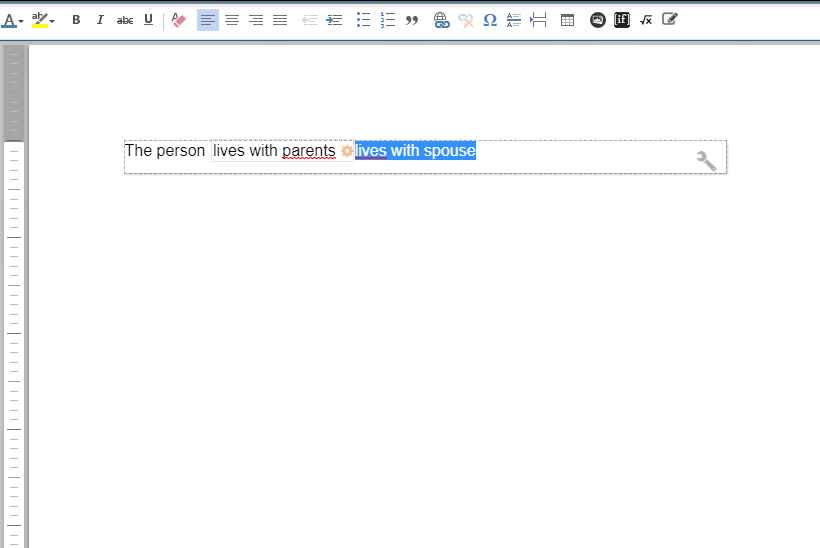Toggle bold formatting

point(76,20)
